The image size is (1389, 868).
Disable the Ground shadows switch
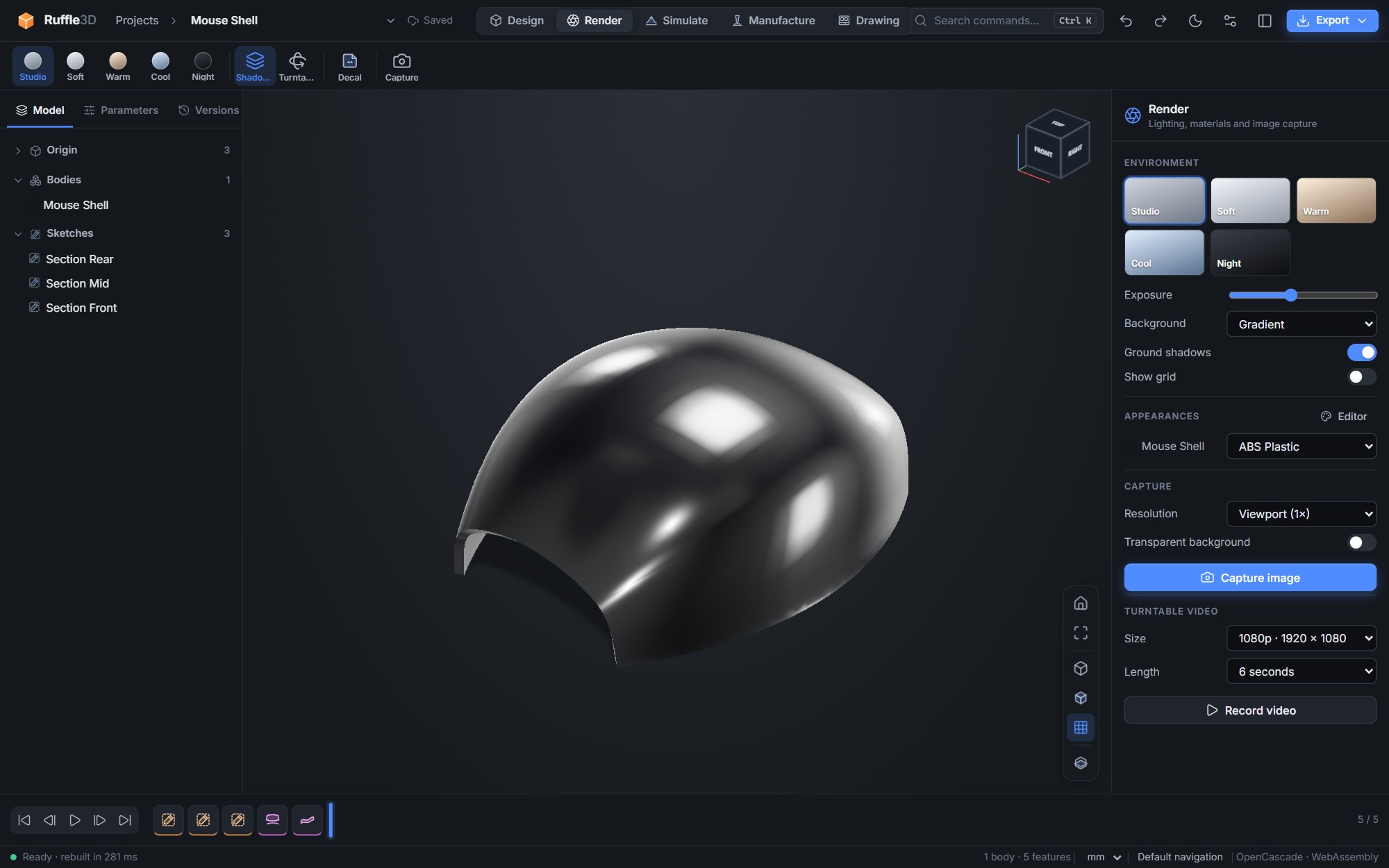click(1361, 353)
